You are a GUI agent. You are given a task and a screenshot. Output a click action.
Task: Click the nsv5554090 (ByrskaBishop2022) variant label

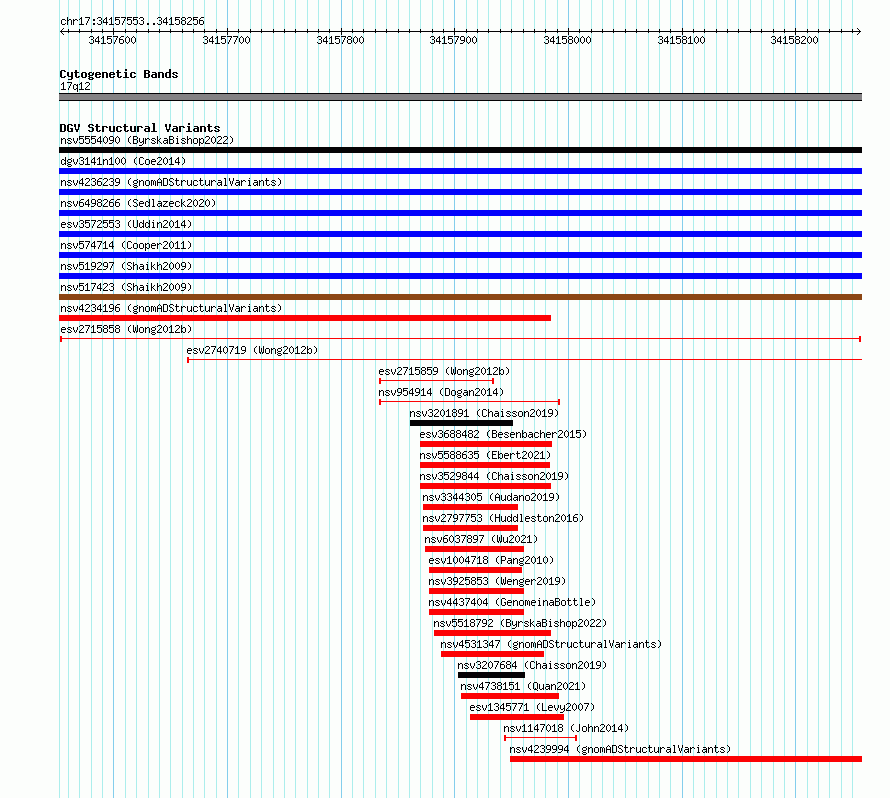(147, 140)
